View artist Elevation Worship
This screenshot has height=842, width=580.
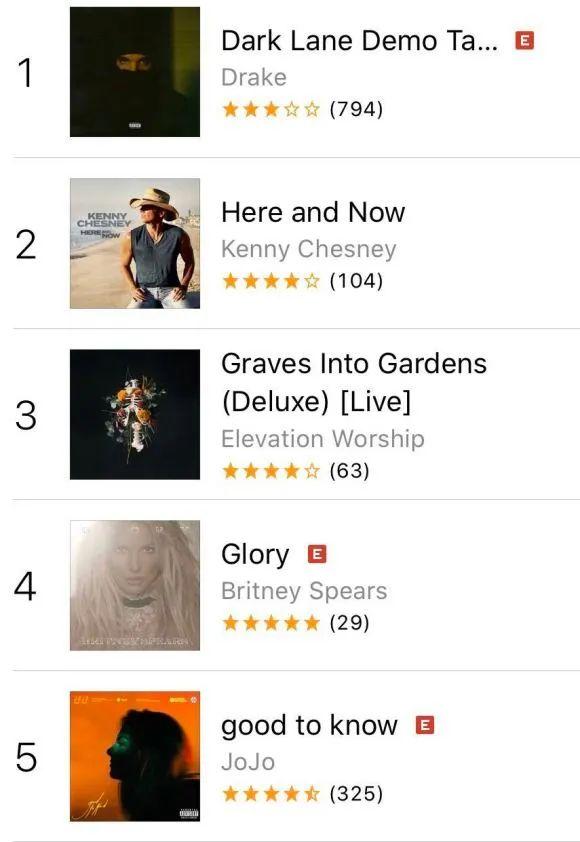323,439
